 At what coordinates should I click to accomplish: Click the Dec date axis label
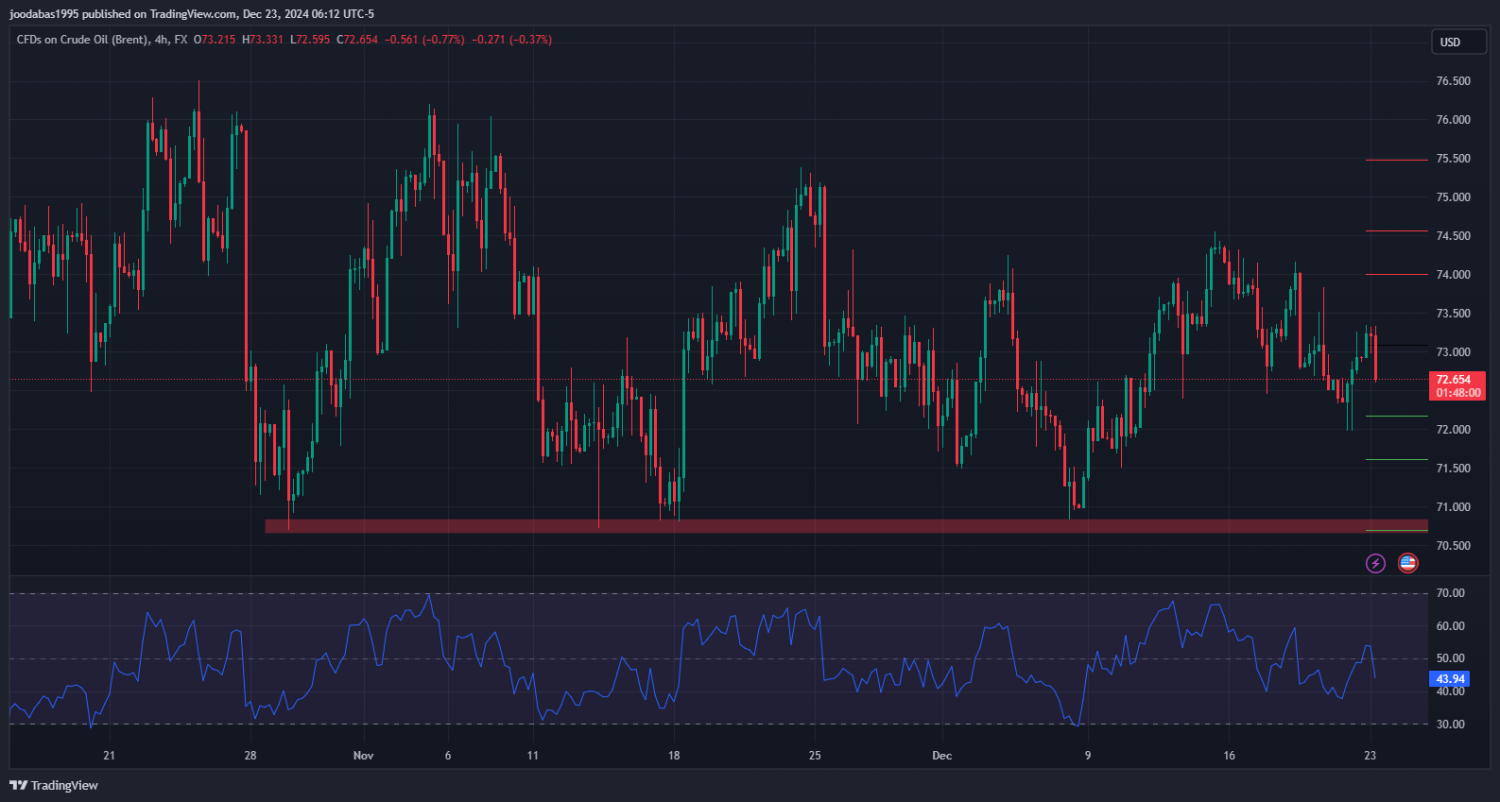click(x=941, y=755)
